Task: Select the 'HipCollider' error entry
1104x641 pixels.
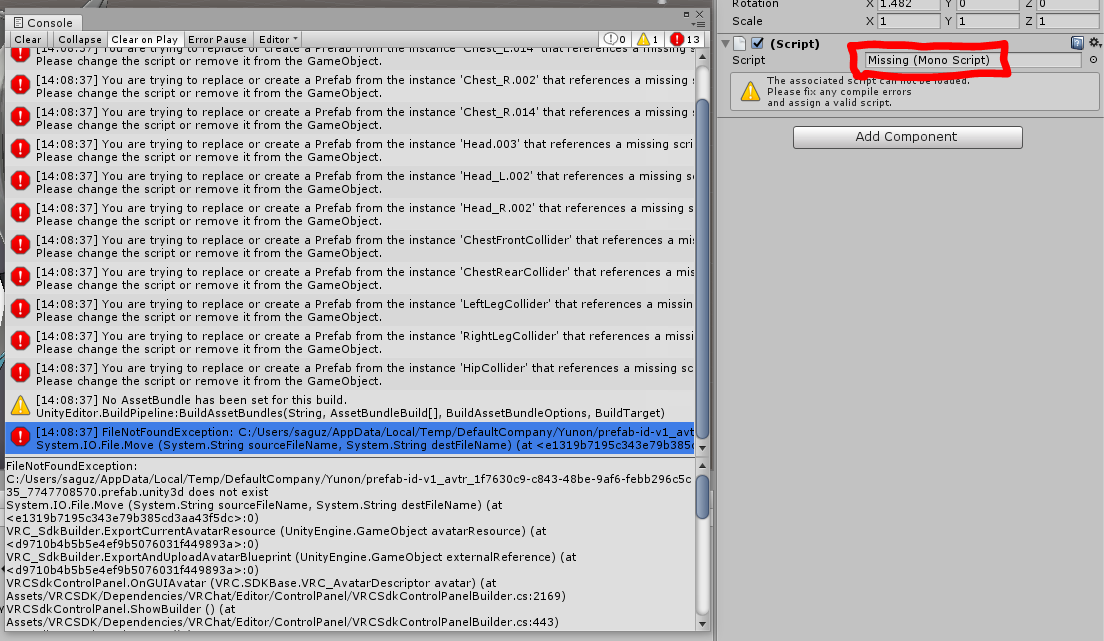Action: [x=350, y=374]
